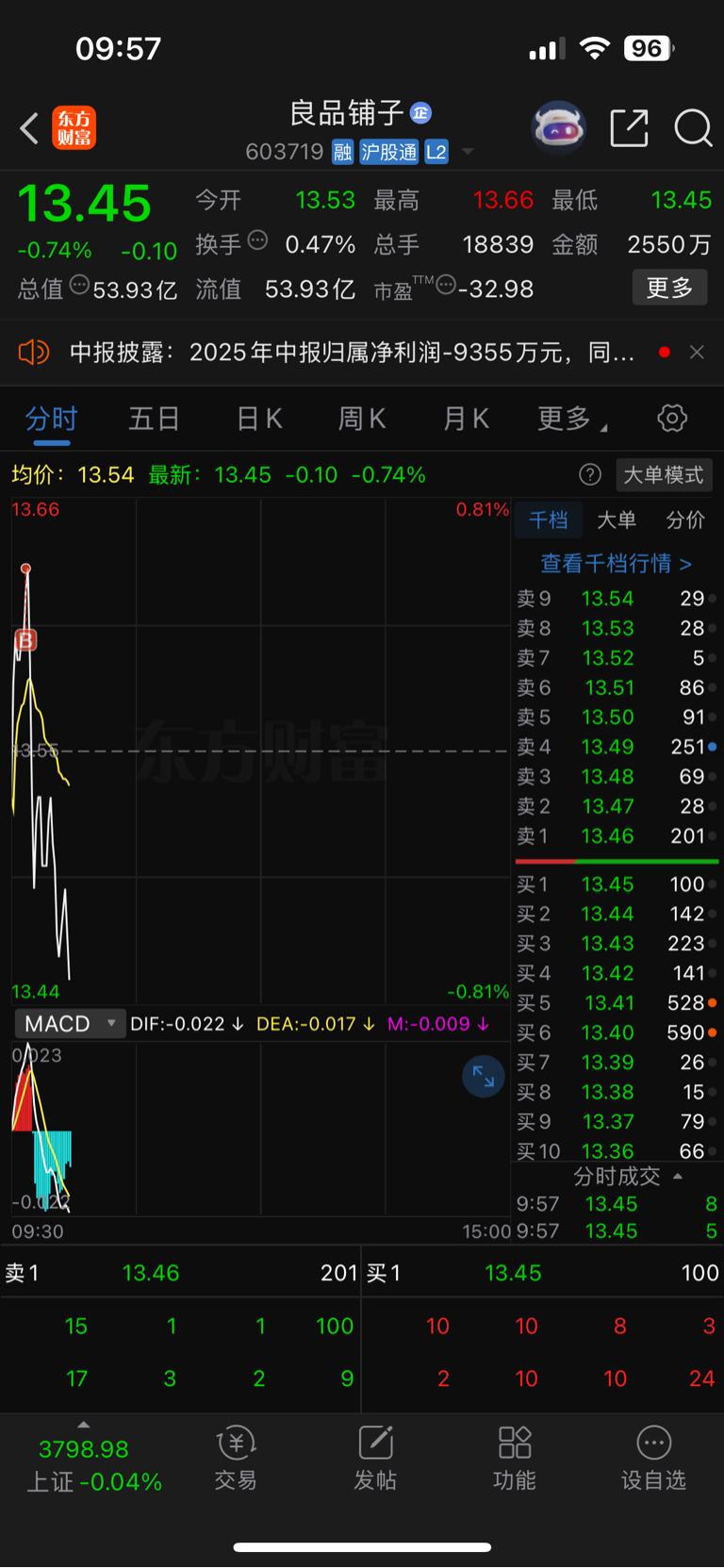Expand chart to fullscreen icon
Screen dimensions: 724x1568
[483, 1076]
